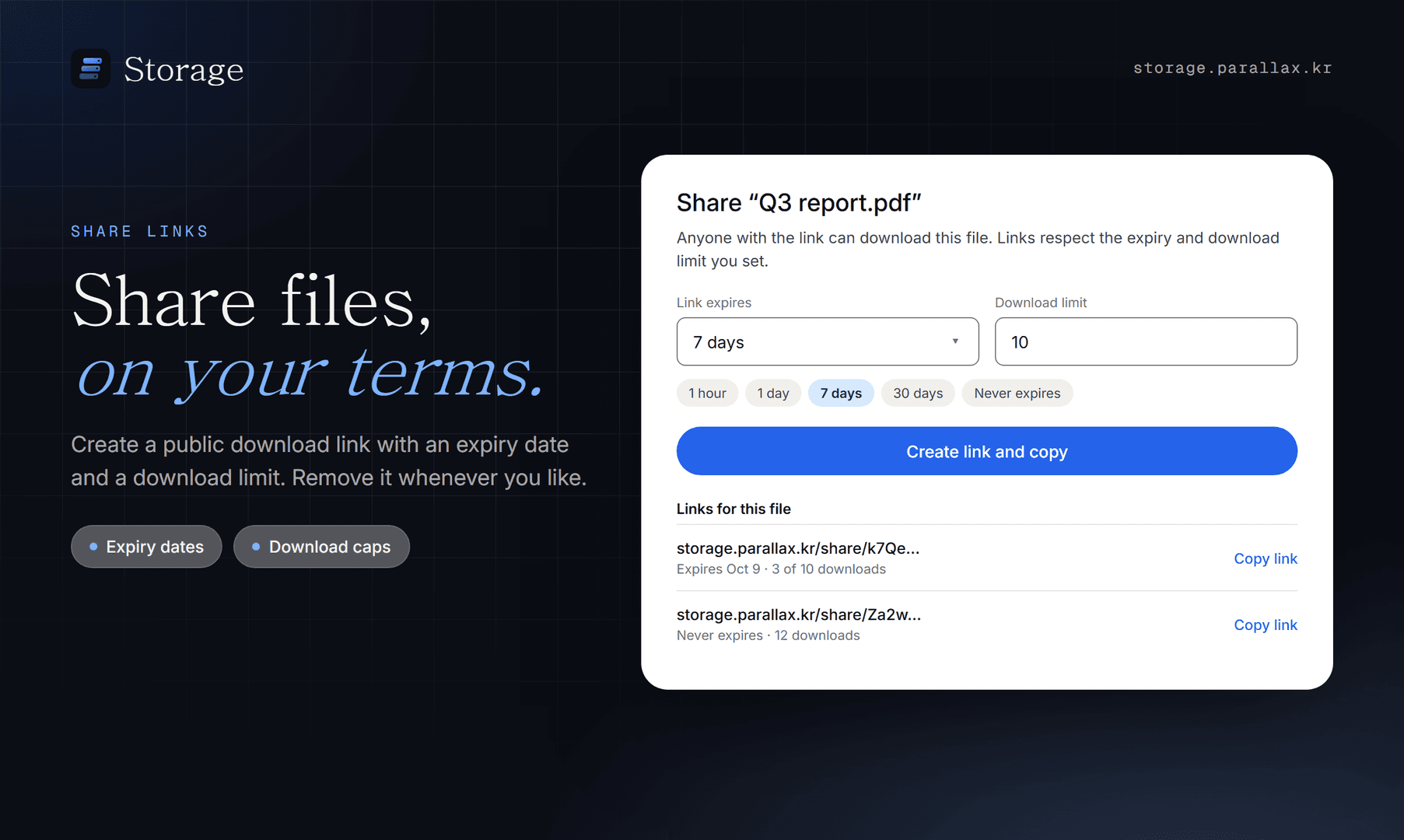
Task: Click the Share "Q3 report.pdf" title
Action: [799, 203]
